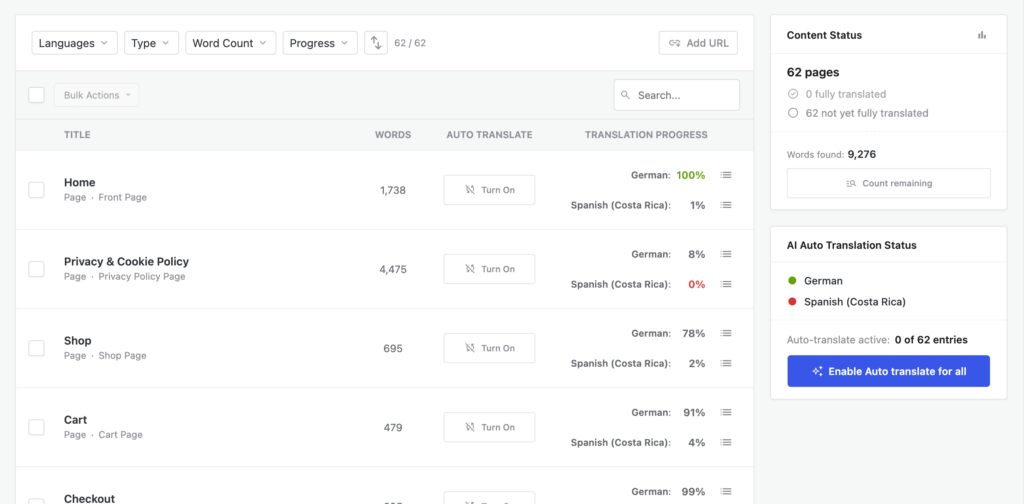Viewport: 1024px width, 504px height.
Task: Open the Type filter dropdown
Action: click(x=152, y=43)
